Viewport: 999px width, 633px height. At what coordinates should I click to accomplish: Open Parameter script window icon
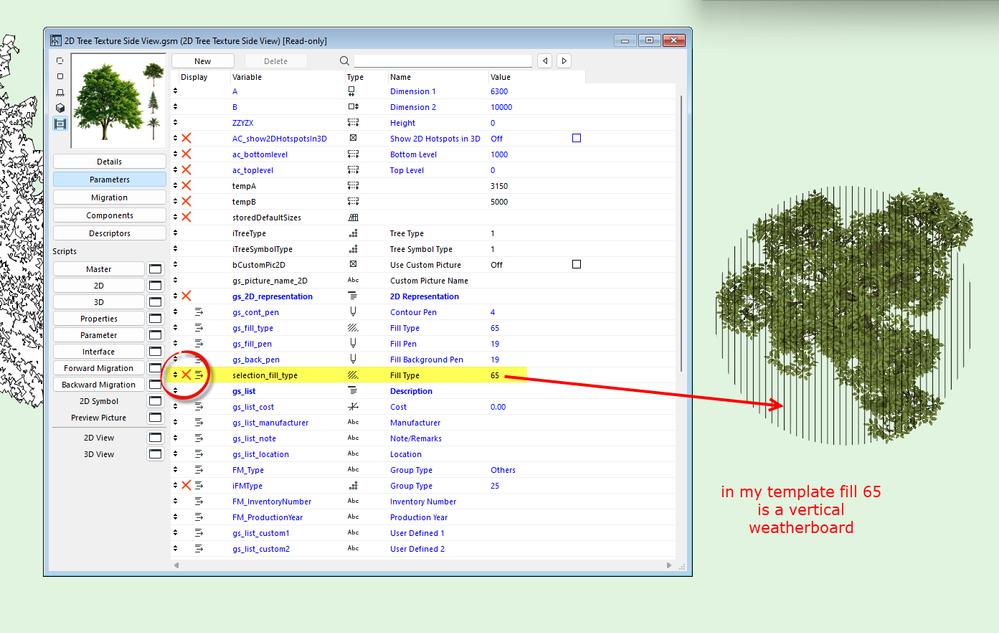tap(155, 335)
